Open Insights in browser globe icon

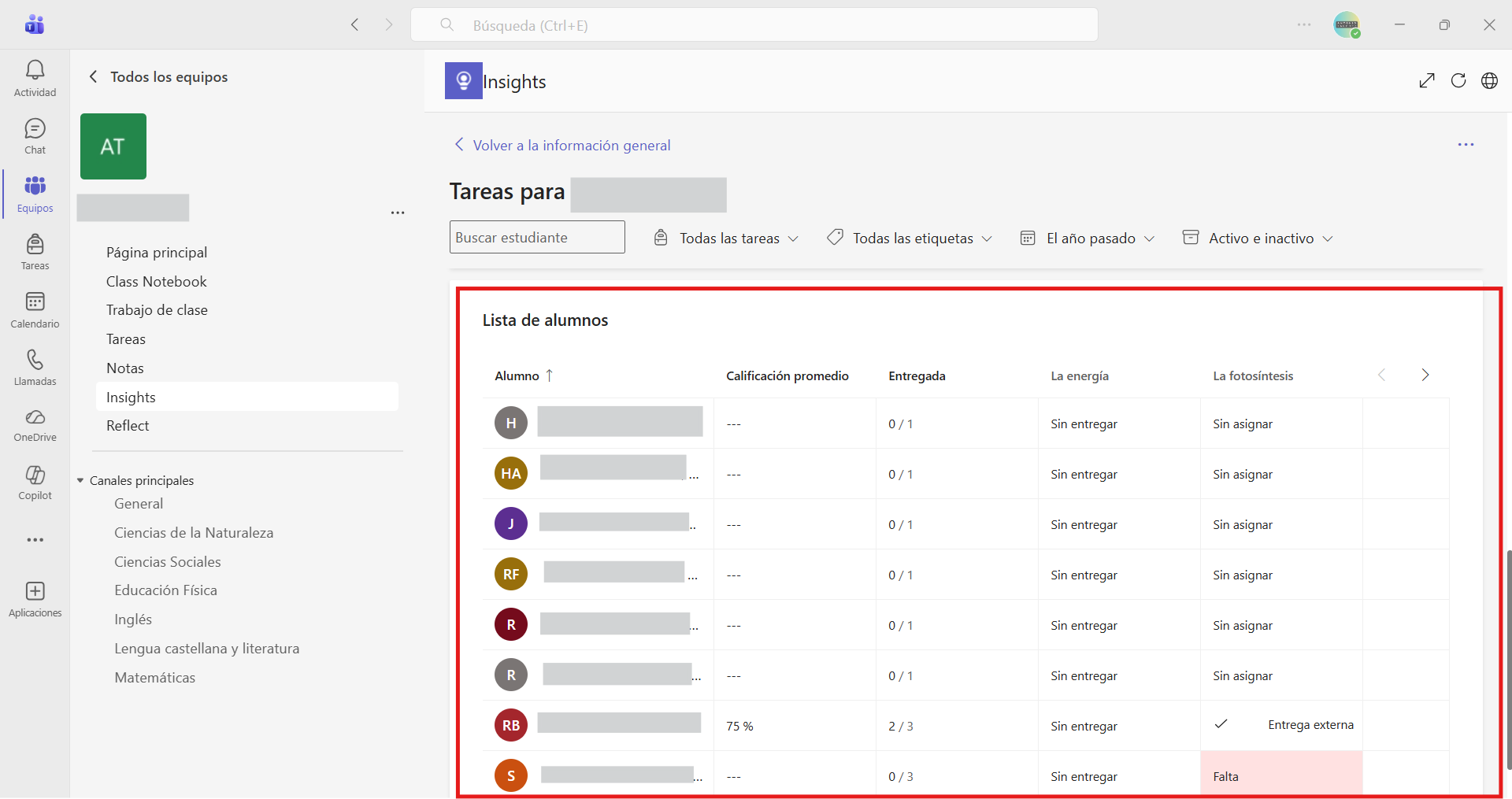[x=1489, y=80]
